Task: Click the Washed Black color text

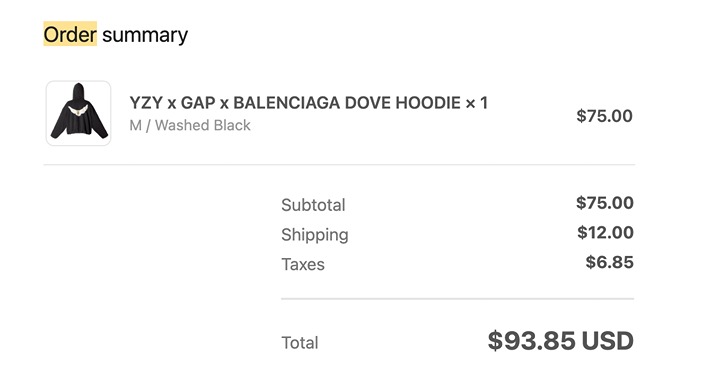Action: [202, 125]
